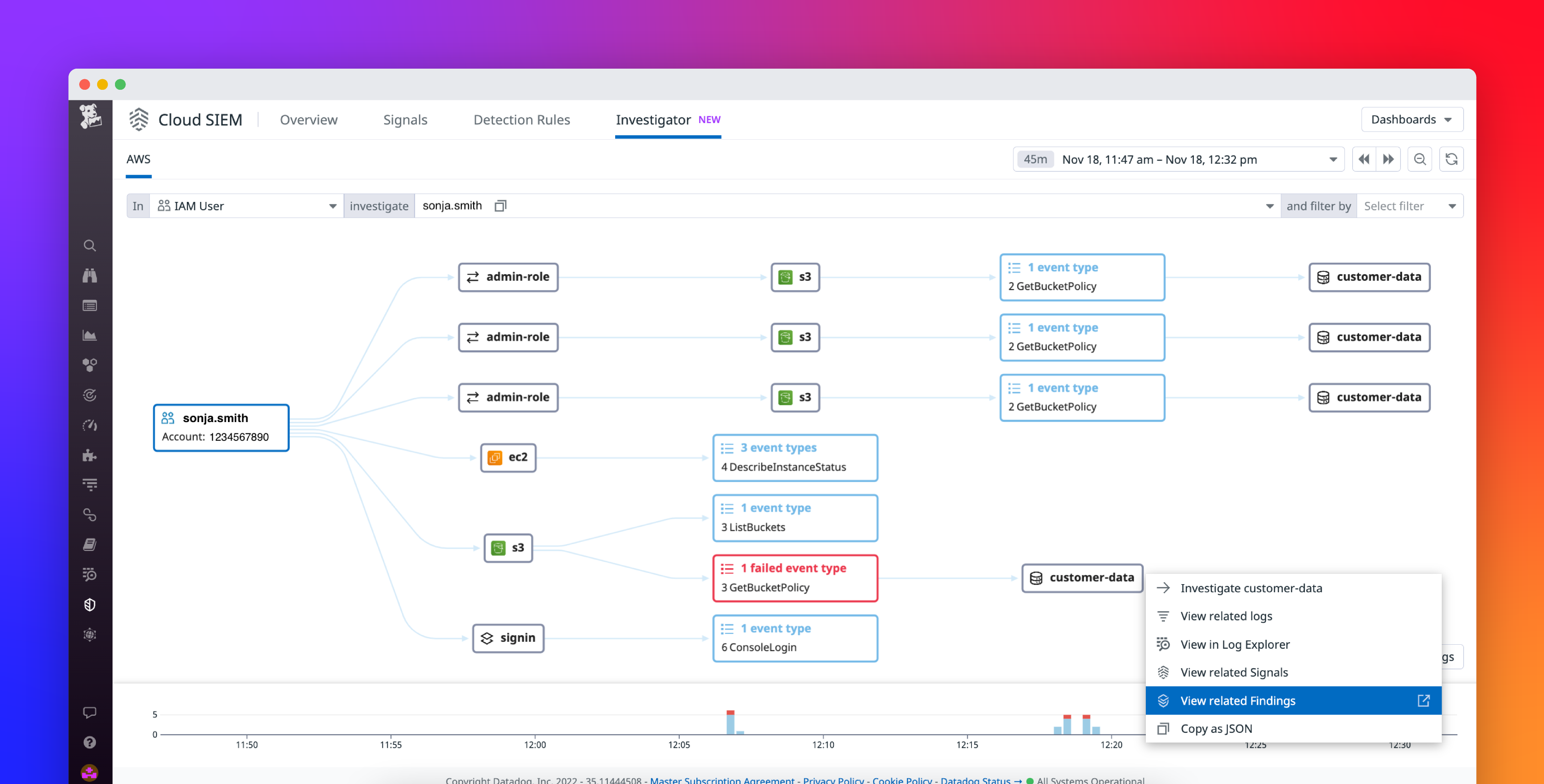Click the Security shield icon in the sidebar

(90, 604)
